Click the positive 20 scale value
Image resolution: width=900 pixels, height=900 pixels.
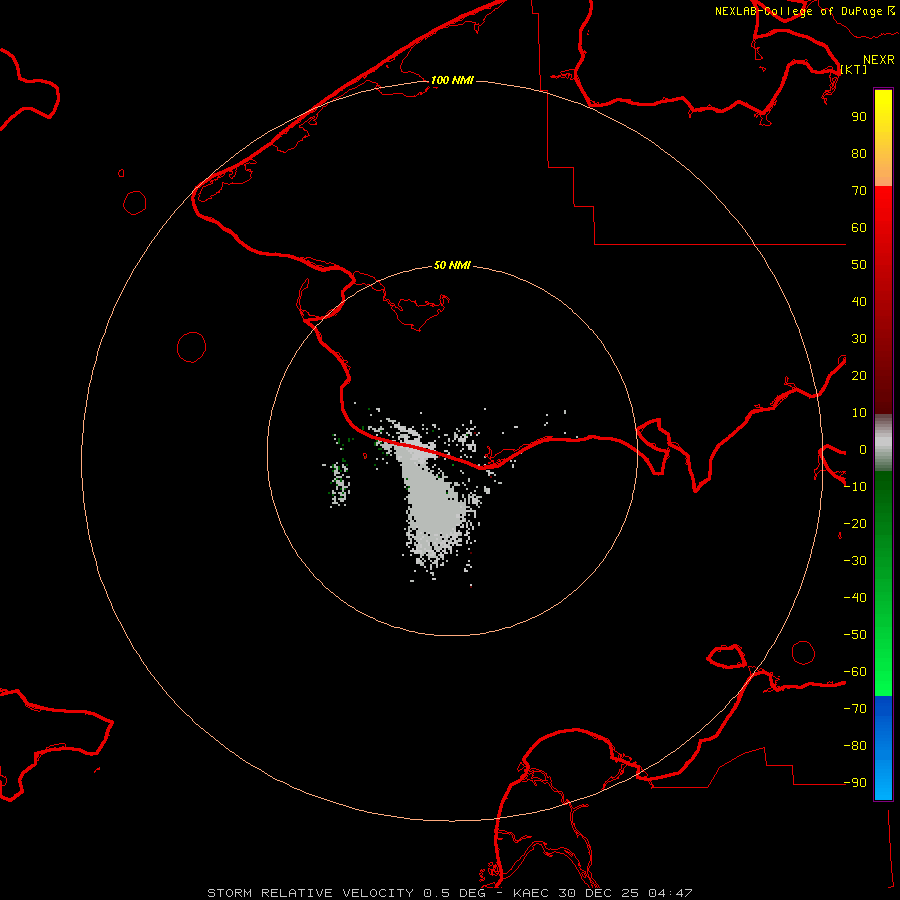(859, 375)
